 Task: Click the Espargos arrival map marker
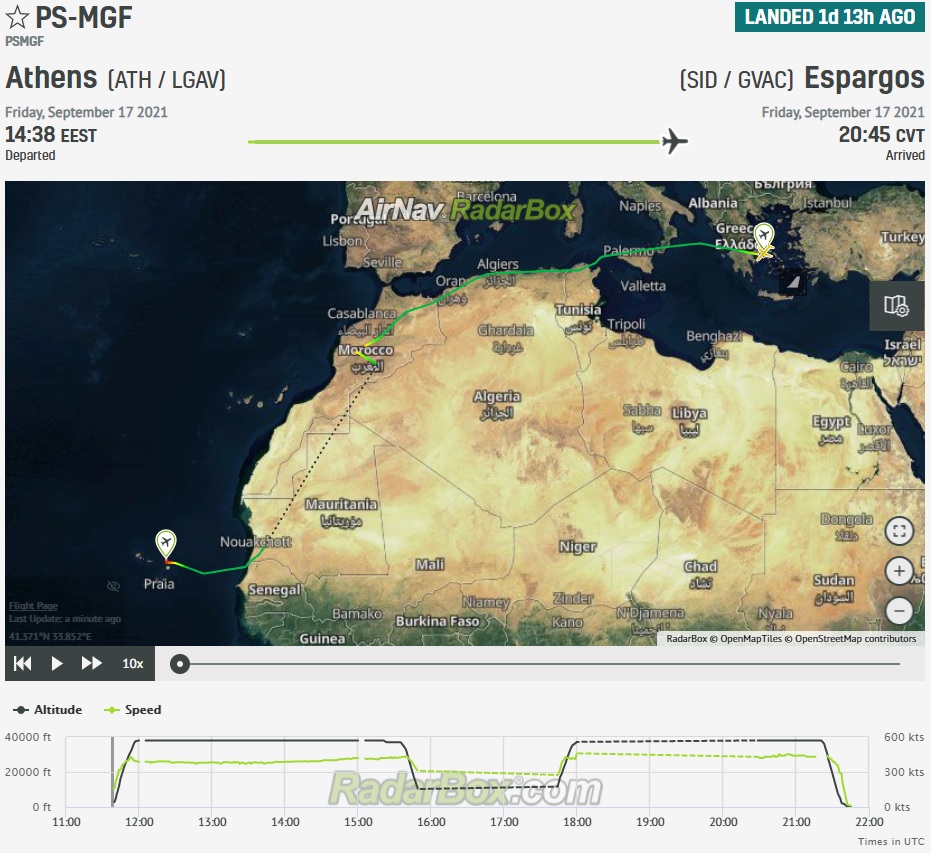tap(166, 544)
